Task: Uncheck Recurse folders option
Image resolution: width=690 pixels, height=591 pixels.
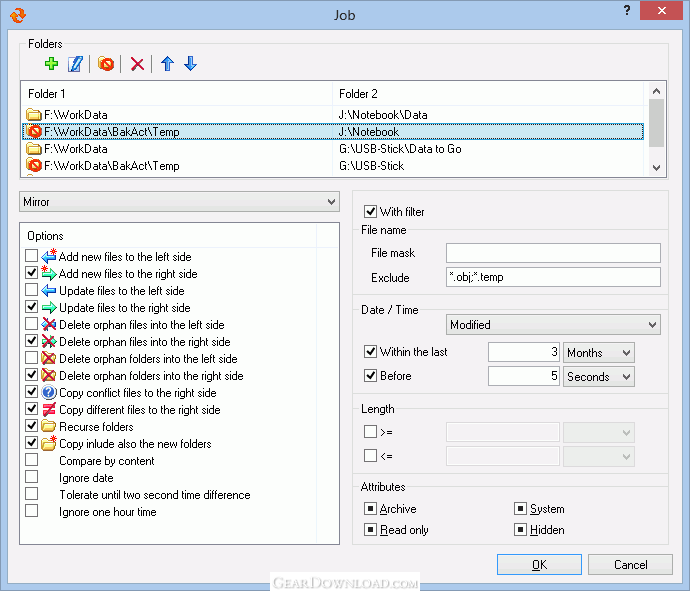Action: pos(31,426)
